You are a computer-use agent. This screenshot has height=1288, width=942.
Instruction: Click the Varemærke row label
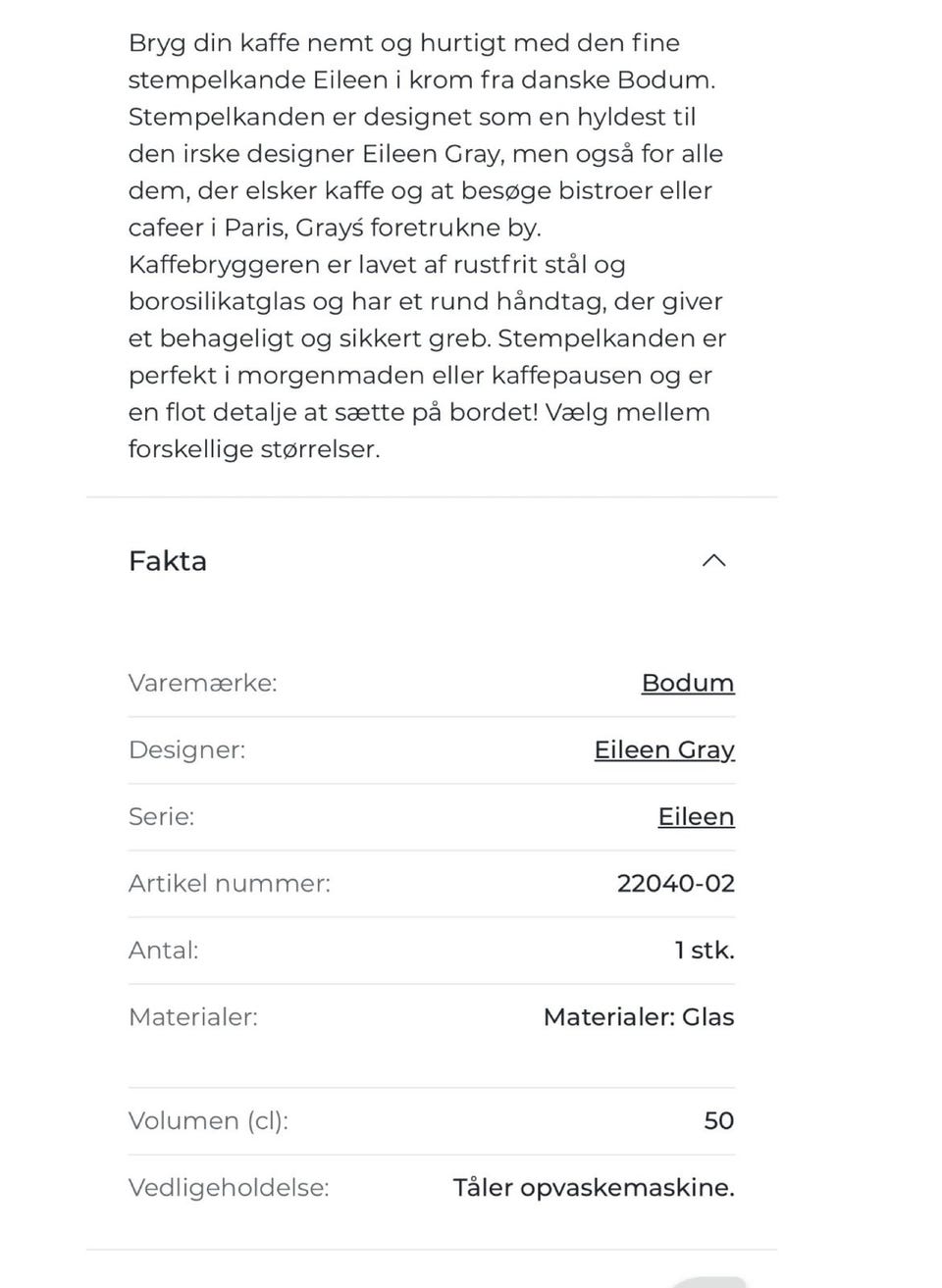tap(201, 683)
